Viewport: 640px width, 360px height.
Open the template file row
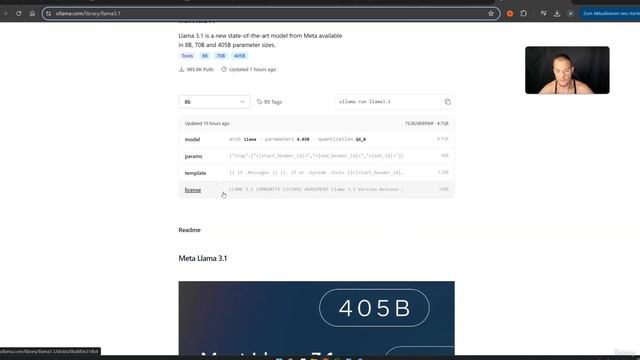click(316, 173)
